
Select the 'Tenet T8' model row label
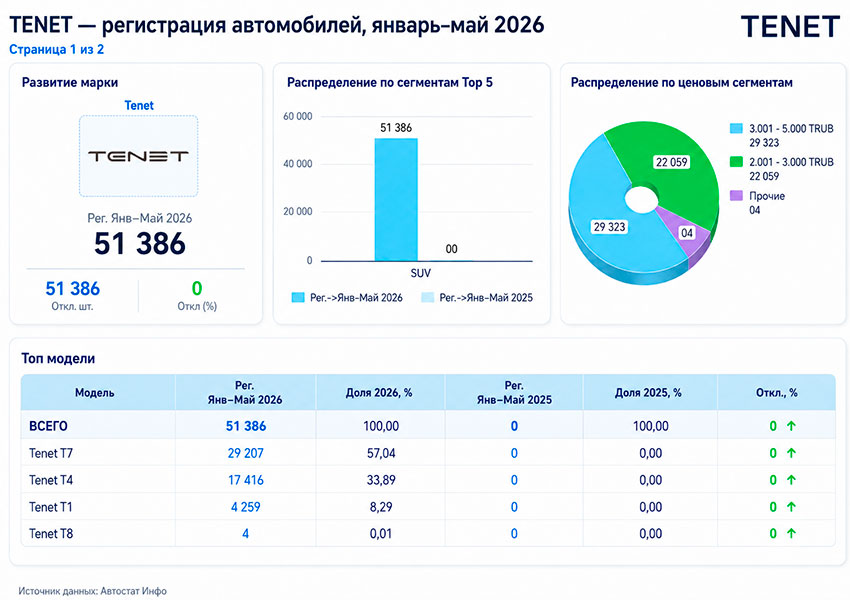point(51,533)
